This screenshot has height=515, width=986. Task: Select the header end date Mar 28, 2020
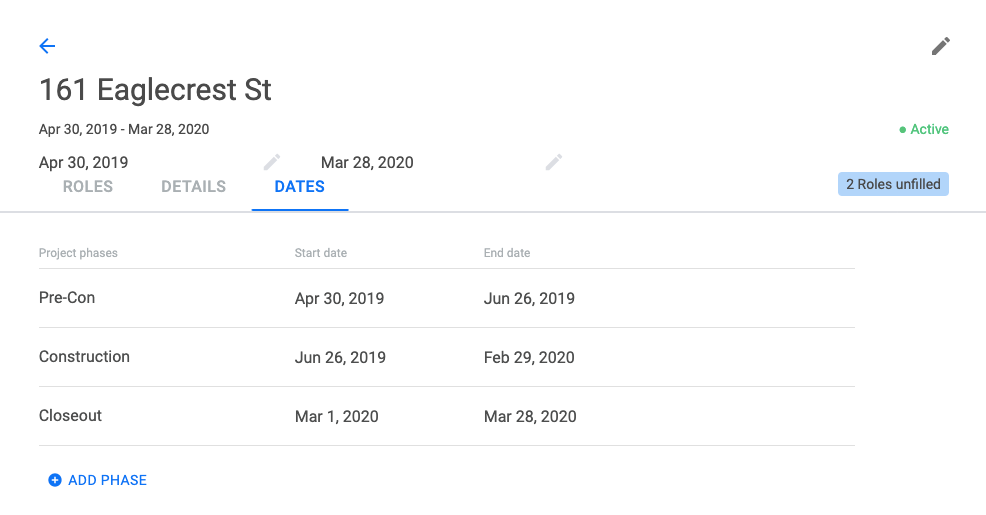367,162
